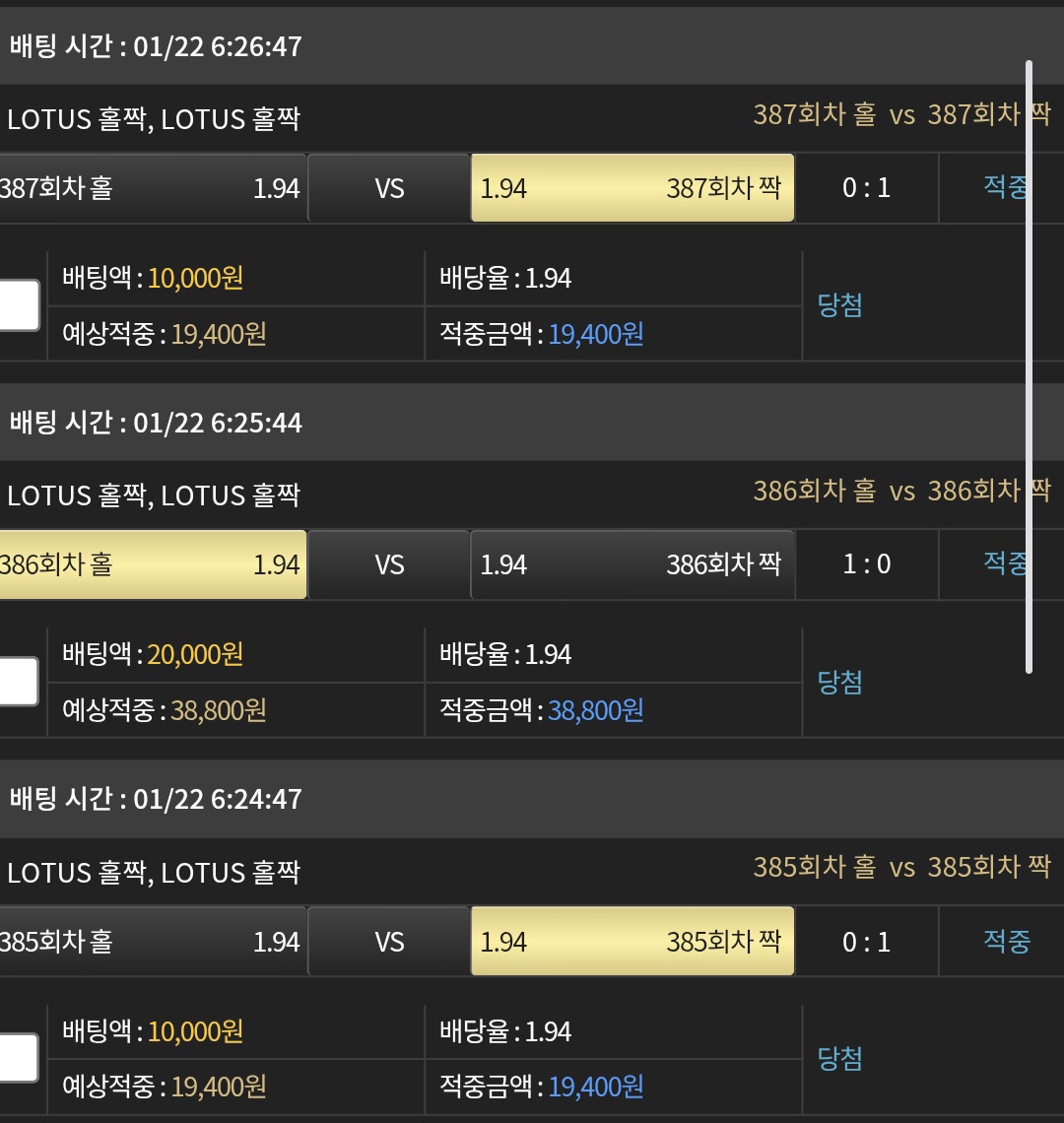Click the 배팅 시간 01/22 6:26:47 header
The image size is (1064, 1123).
tap(156, 46)
